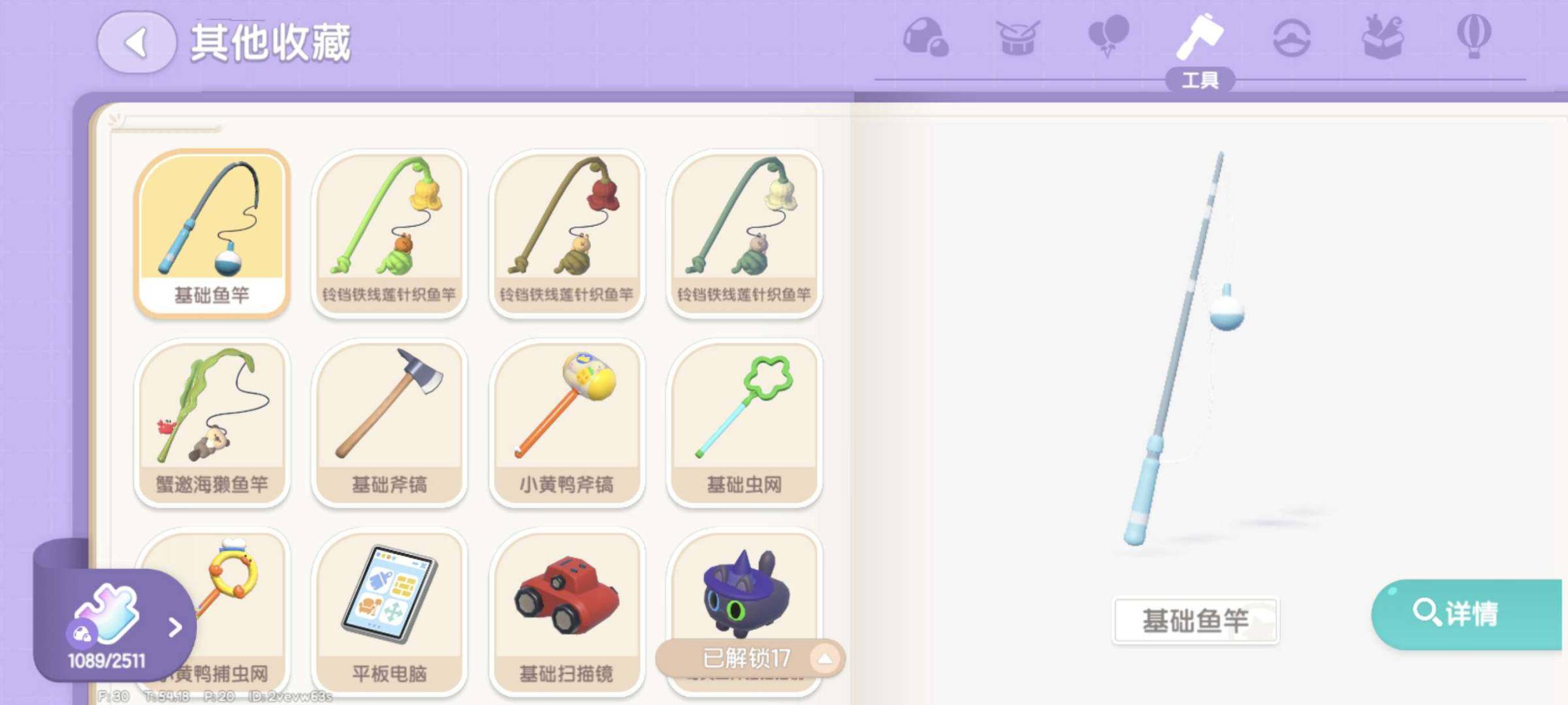
Task: Open the hot air balloon category icon
Action: click(x=1474, y=36)
